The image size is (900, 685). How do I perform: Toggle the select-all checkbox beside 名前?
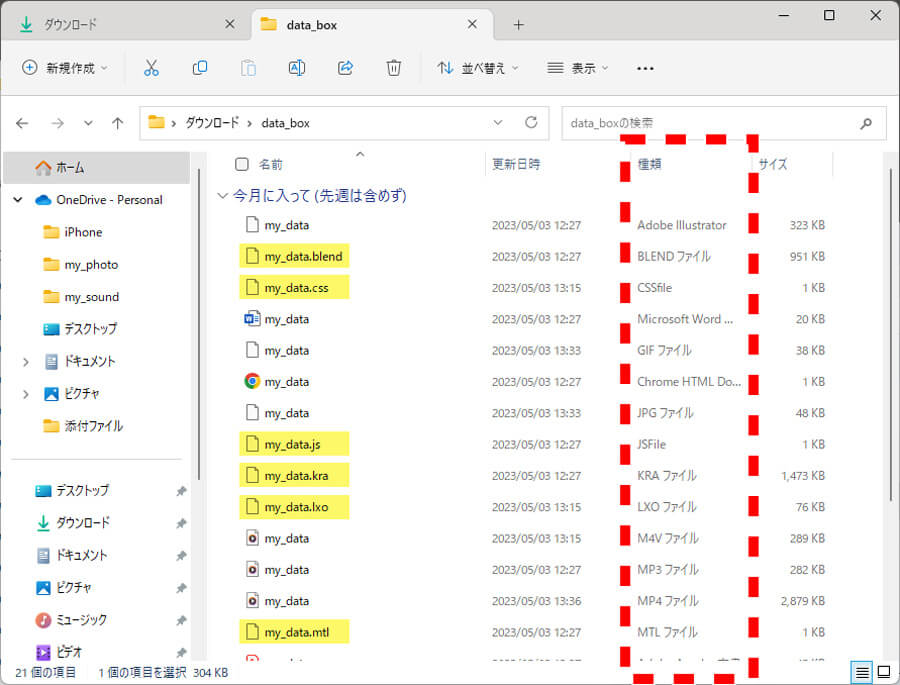pos(242,164)
